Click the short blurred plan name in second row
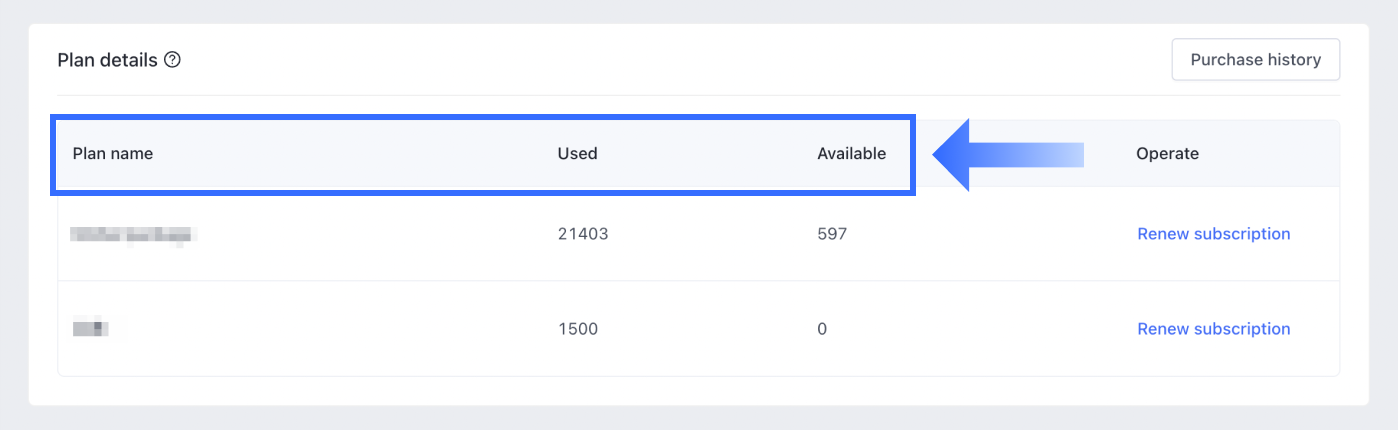 point(96,328)
